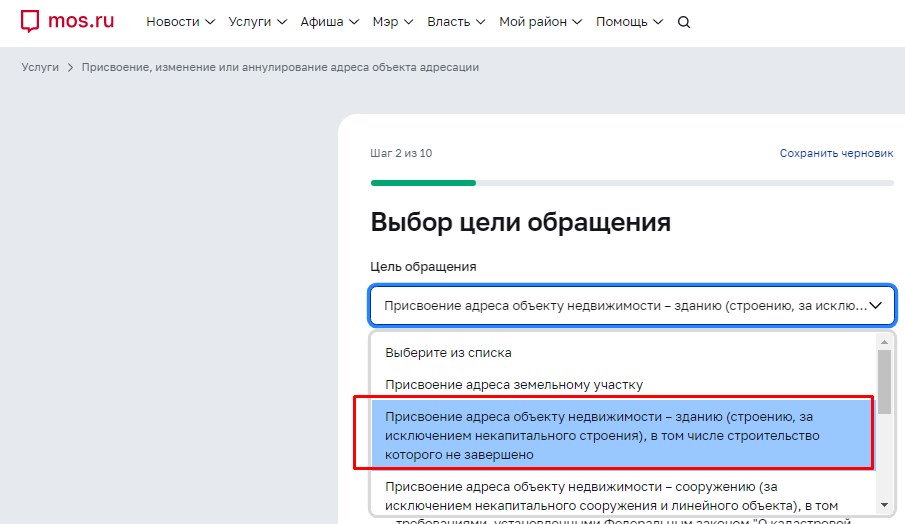Click the mos.ru logo
Image resolution: width=905 pixels, height=524 pixels.
[67, 21]
